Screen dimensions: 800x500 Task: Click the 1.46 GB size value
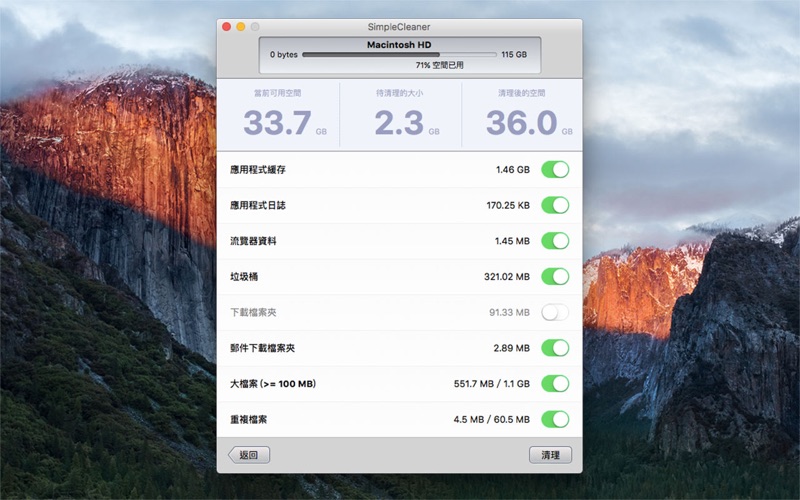pyautogui.click(x=513, y=169)
